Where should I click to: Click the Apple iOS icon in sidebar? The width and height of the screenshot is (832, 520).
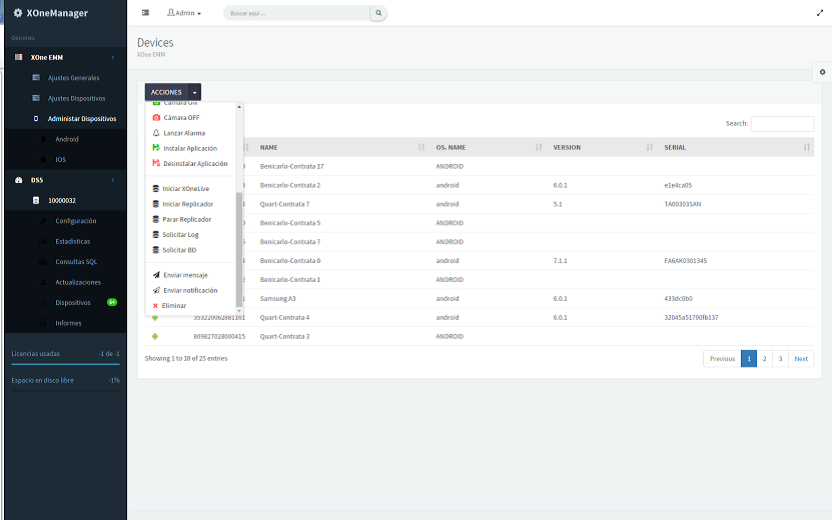click(44, 159)
